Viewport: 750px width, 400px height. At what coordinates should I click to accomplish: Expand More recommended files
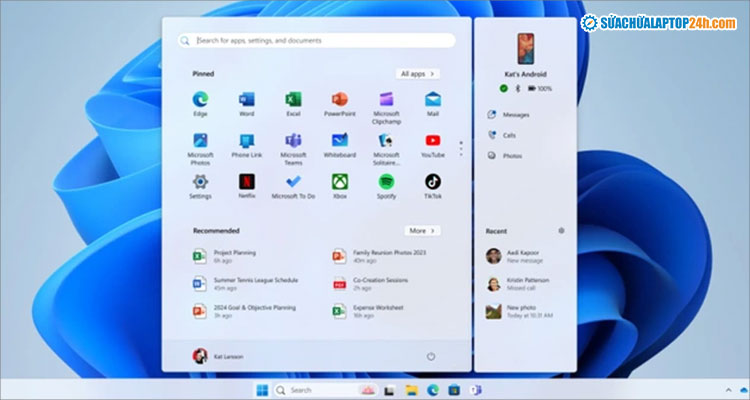point(421,230)
